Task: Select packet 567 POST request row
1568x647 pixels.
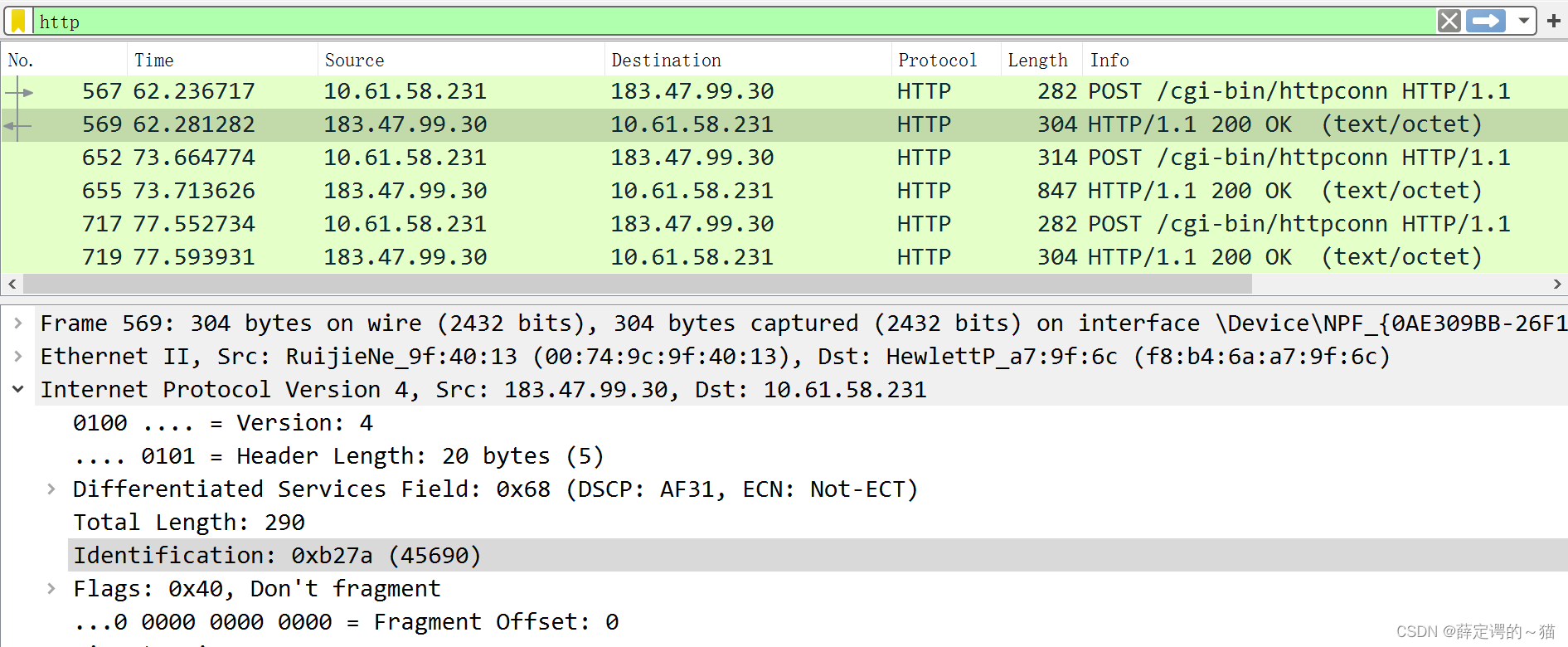Action: pos(784,91)
